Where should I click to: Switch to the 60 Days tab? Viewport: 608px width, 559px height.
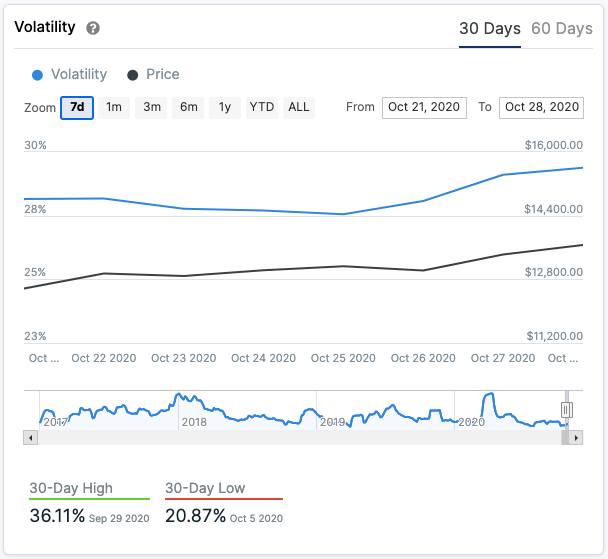click(x=561, y=28)
